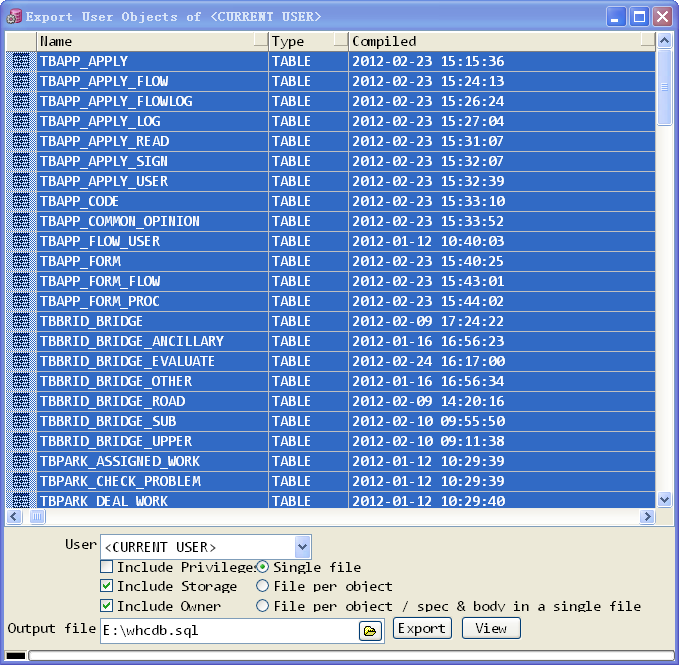Open the output file browse folder icon
Viewport: 679px width, 665px height.
click(370, 631)
